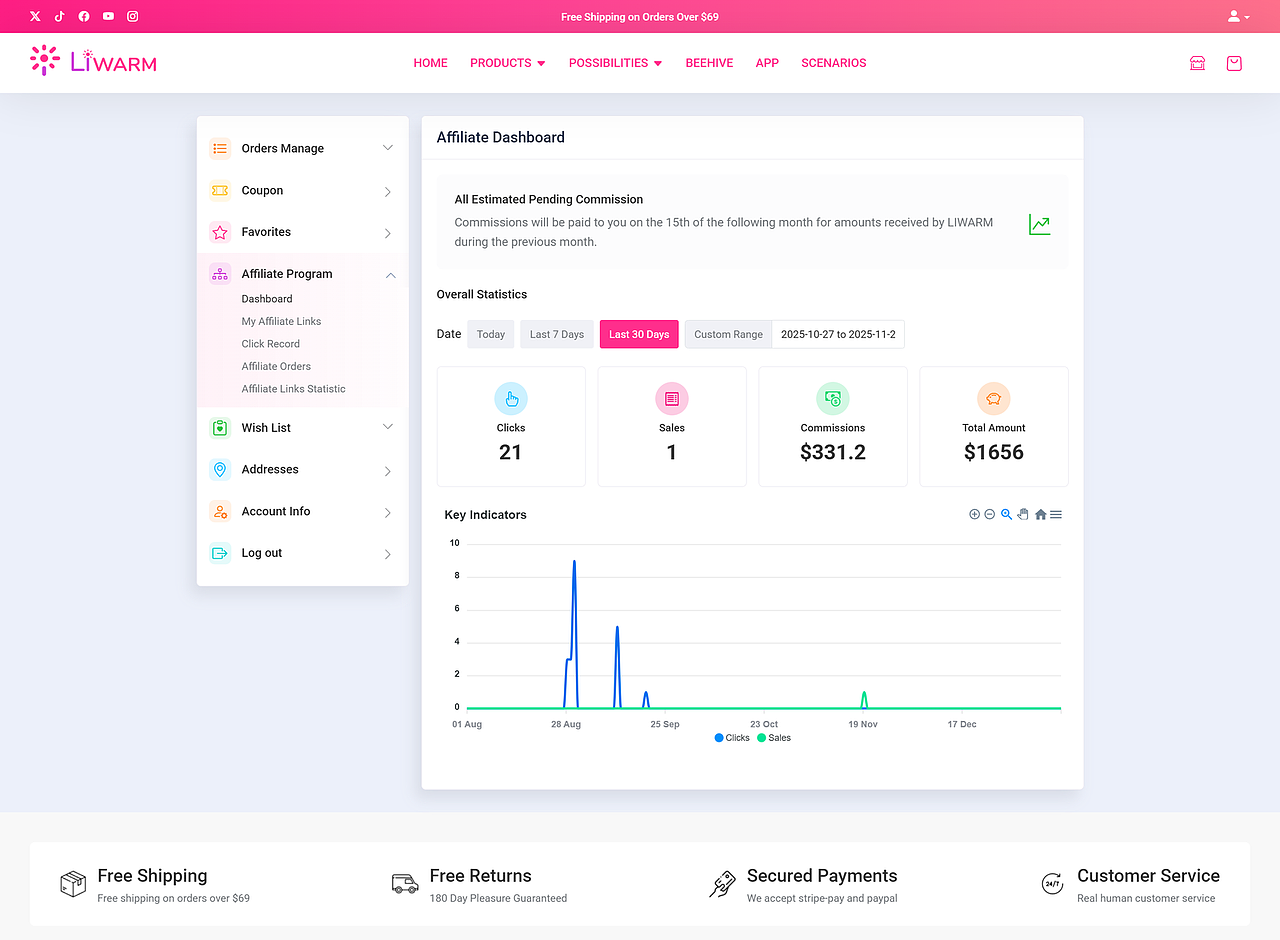Select the chart selection zoom tool
The height and width of the screenshot is (940, 1280).
[x=1007, y=514]
